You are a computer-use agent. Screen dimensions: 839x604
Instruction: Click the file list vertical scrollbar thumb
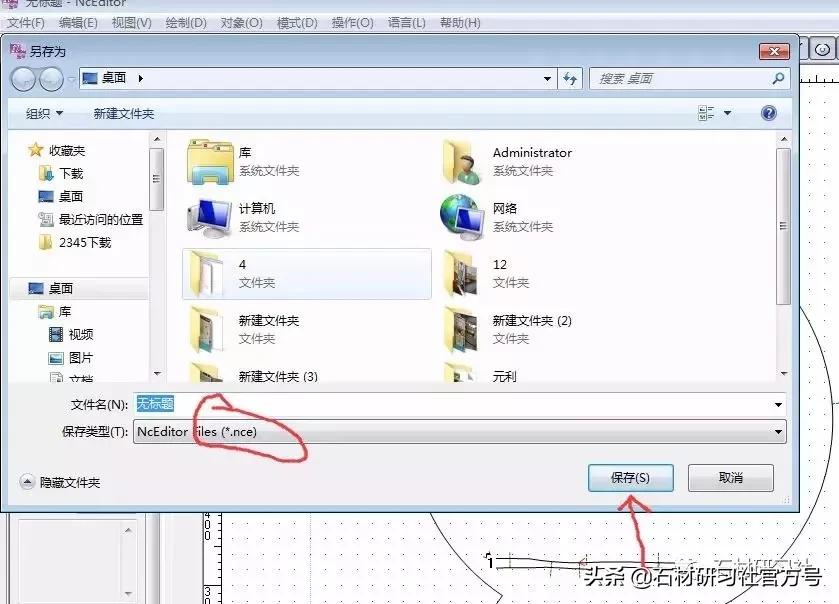tap(783, 226)
